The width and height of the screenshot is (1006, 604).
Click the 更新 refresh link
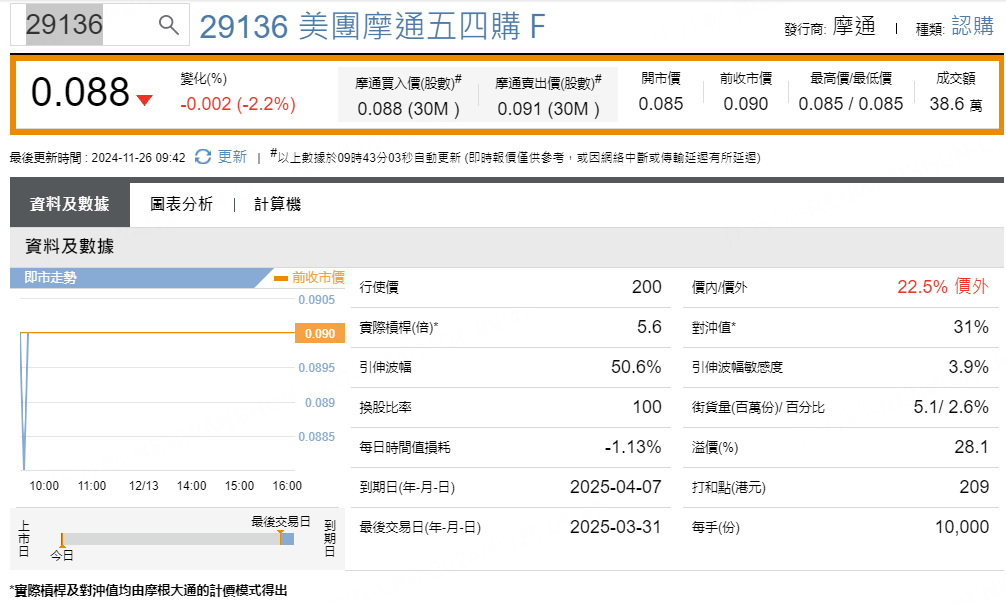pos(232,157)
